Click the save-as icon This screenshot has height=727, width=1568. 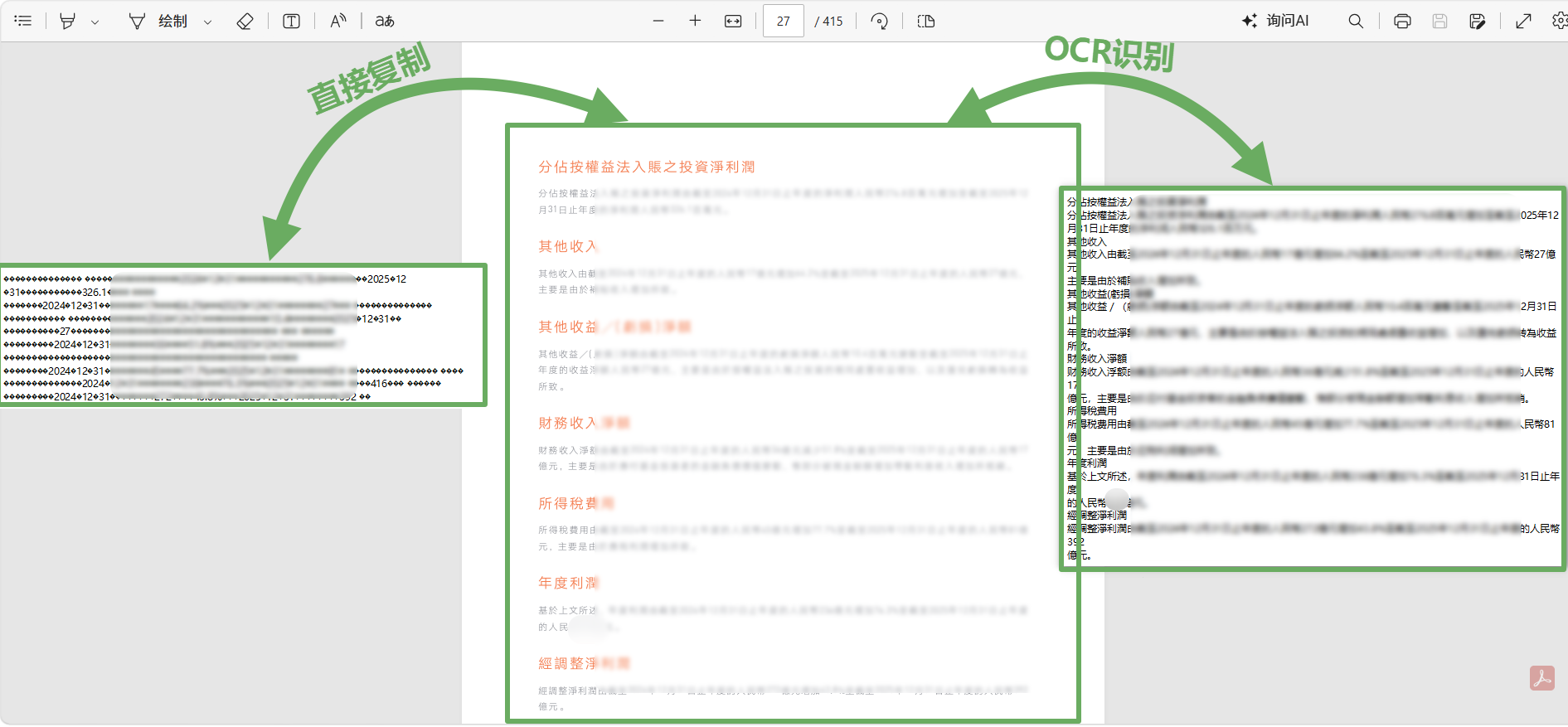1477,21
